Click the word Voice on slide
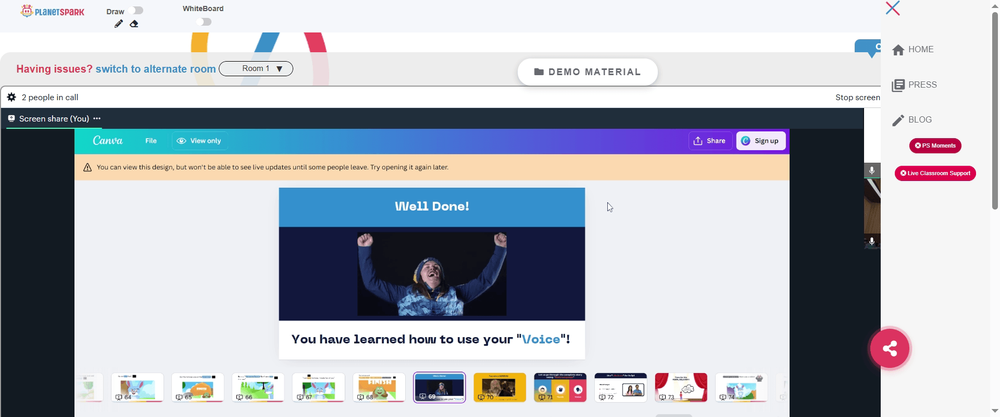Viewport: 1000px width, 417px height. click(x=541, y=339)
